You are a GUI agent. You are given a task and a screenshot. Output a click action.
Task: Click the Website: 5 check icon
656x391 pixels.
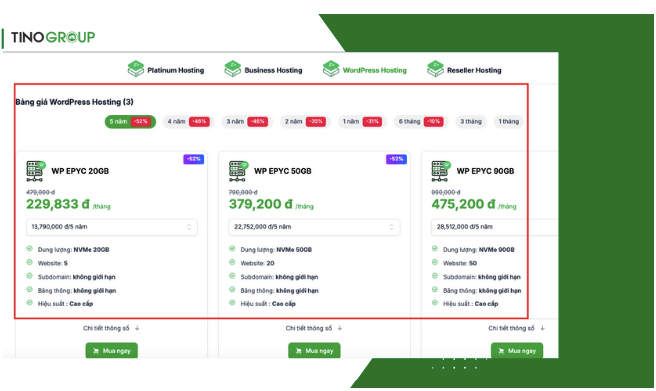[x=29, y=263]
